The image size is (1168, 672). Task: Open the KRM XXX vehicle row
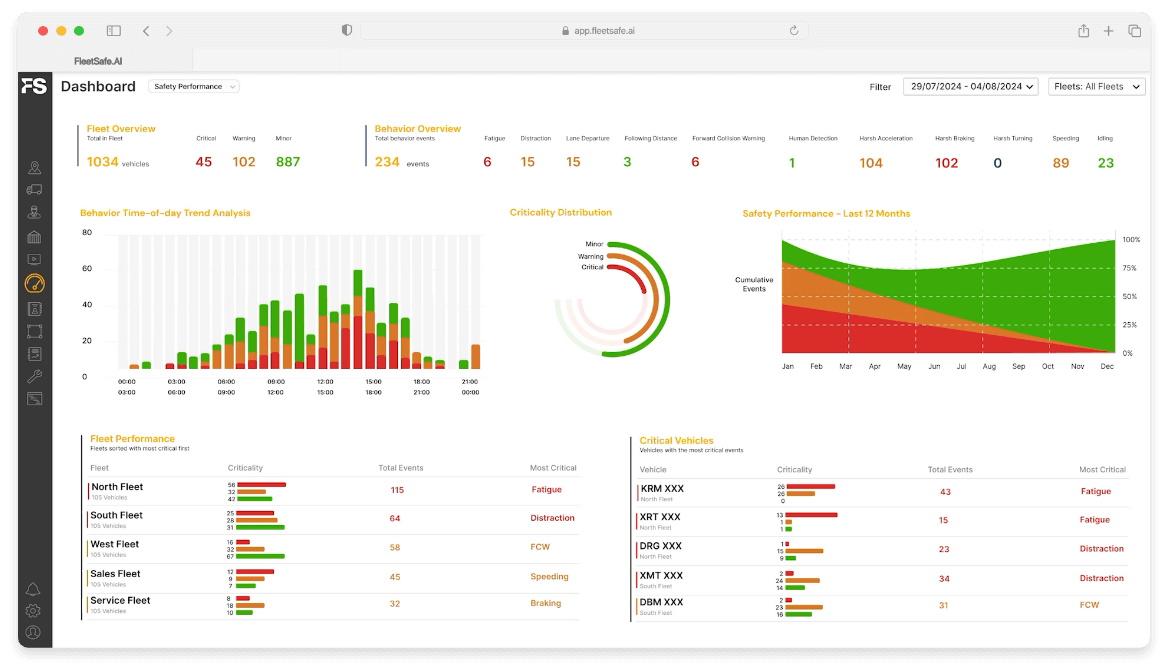click(662, 489)
